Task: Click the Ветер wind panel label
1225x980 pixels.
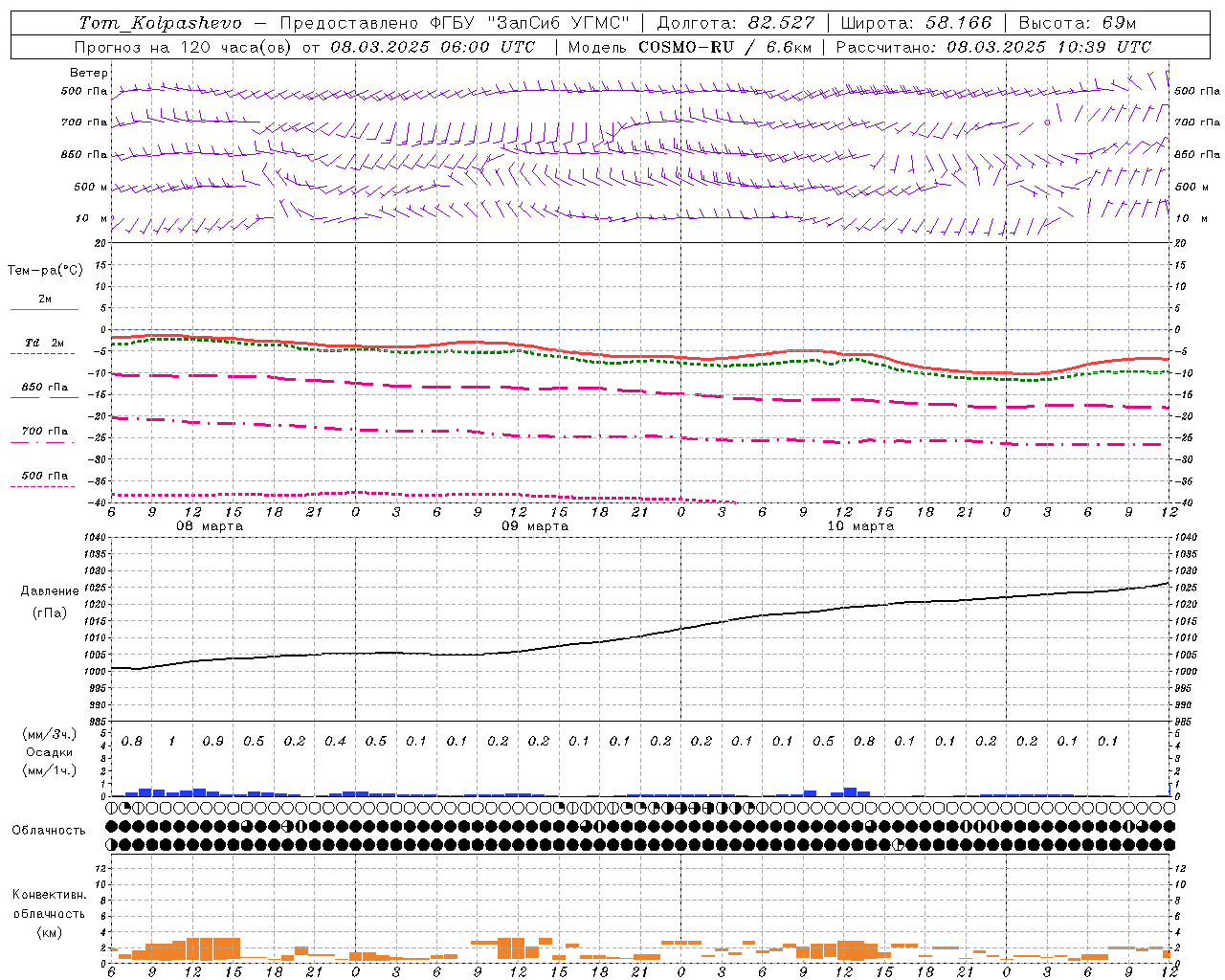Action: (x=89, y=73)
